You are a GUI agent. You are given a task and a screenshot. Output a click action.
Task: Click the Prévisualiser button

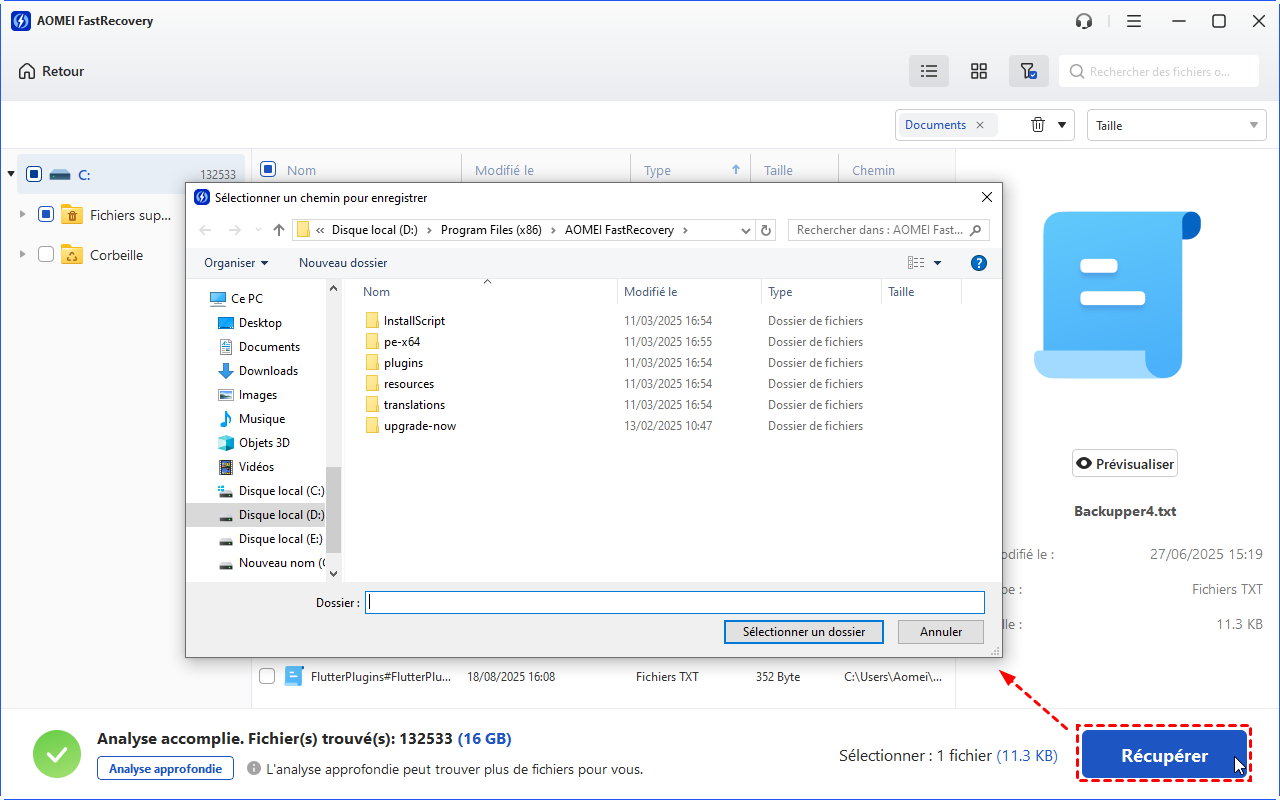pos(1124,464)
